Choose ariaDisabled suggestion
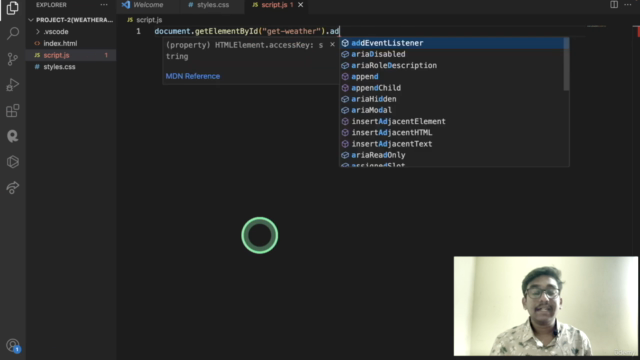The height and width of the screenshot is (360, 640). coord(452,54)
